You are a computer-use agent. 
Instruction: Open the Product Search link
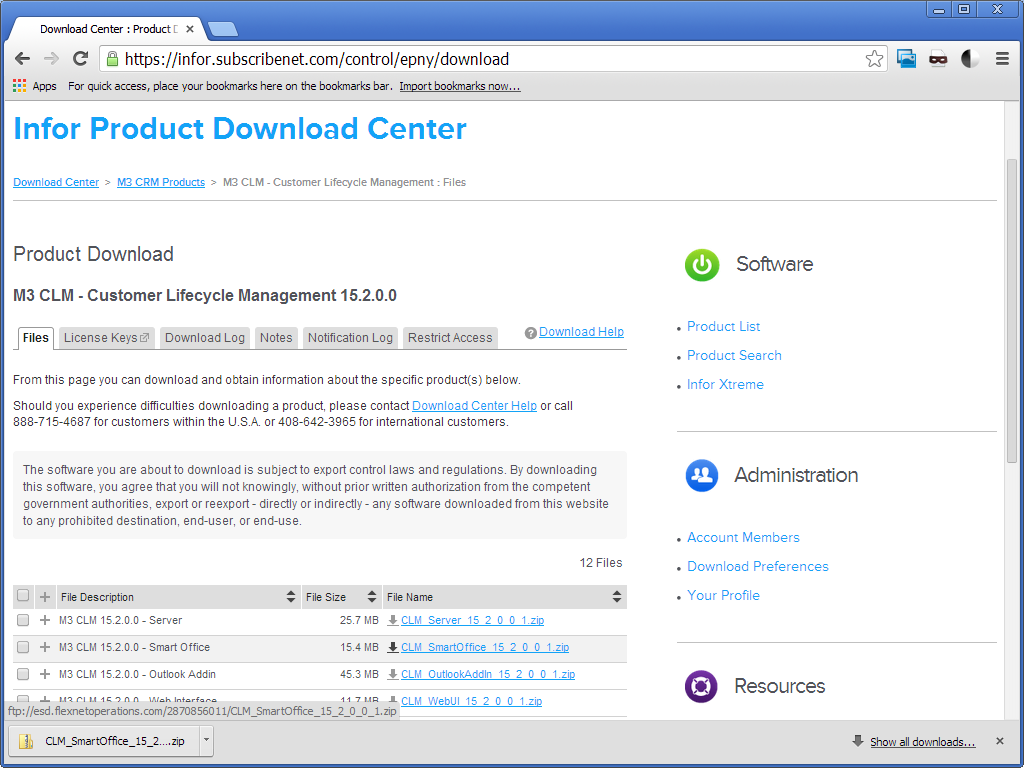[734, 355]
